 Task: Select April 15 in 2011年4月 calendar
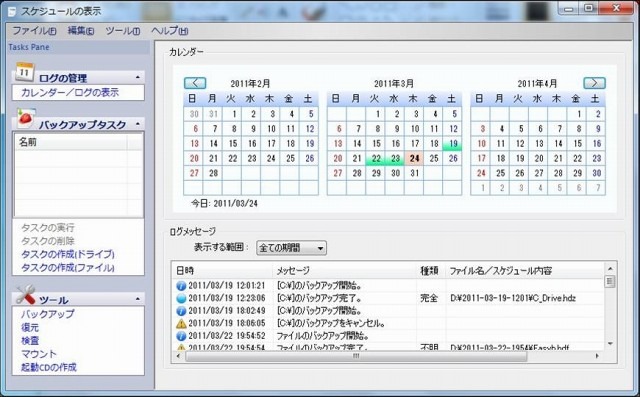coord(577,144)
